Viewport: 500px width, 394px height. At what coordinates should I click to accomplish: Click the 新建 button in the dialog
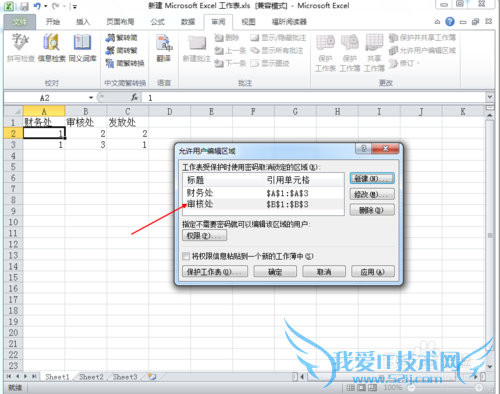point(372,178)
